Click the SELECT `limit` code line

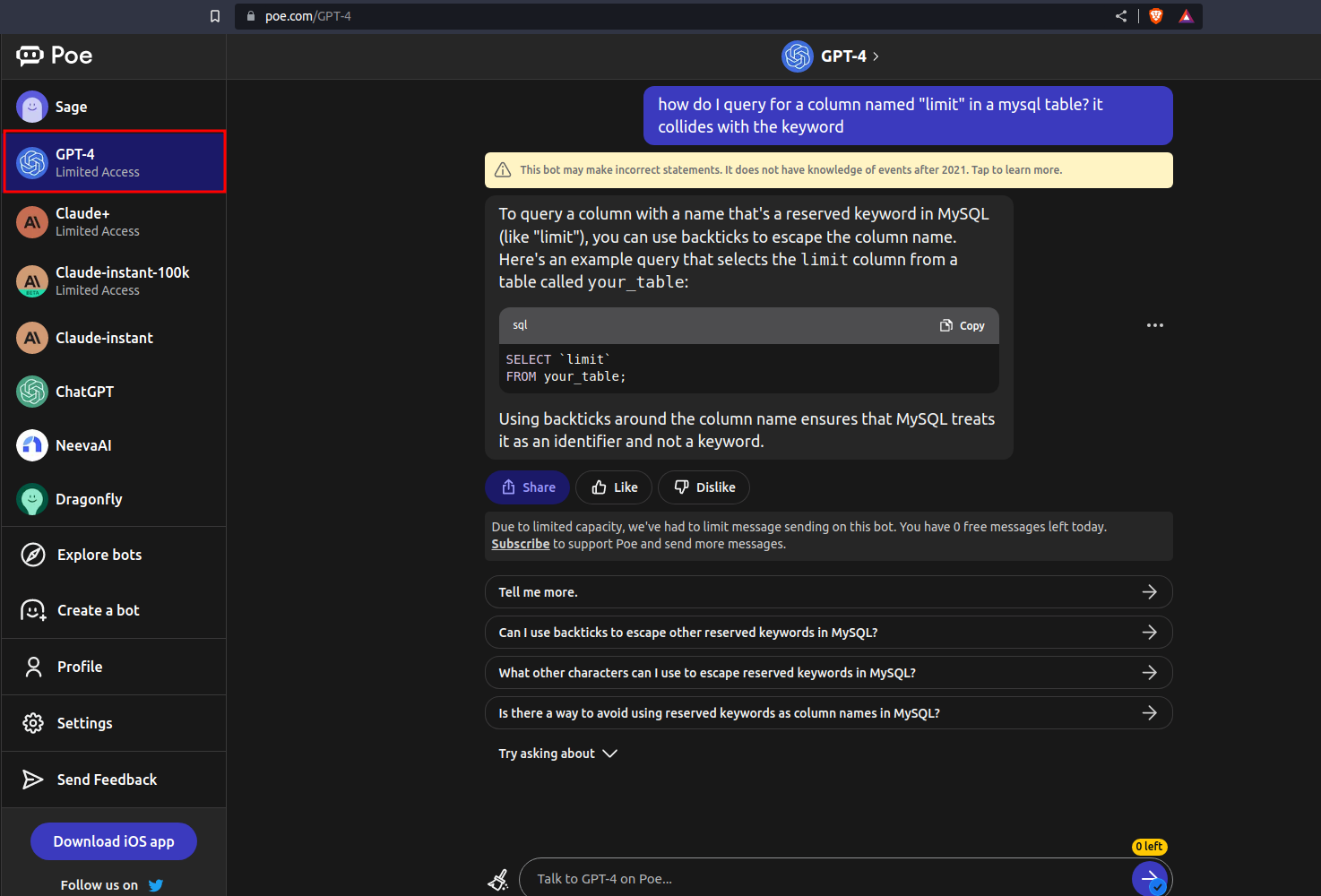coord(558,359)
